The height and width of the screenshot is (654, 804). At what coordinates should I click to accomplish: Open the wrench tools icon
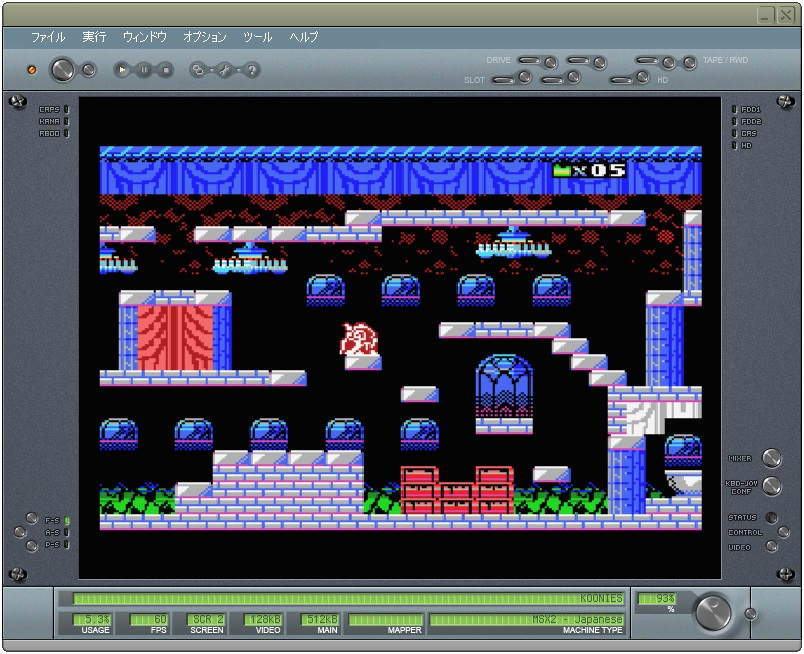point(225,69)
